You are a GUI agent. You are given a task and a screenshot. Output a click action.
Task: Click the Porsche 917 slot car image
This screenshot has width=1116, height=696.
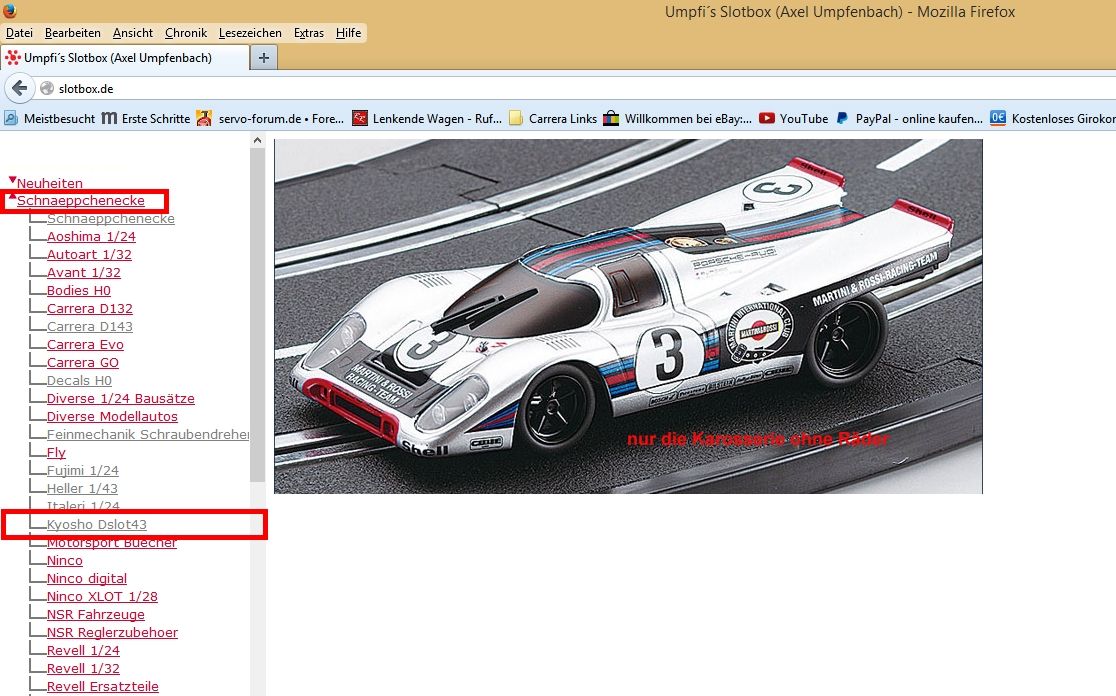[x=628, y=316]
